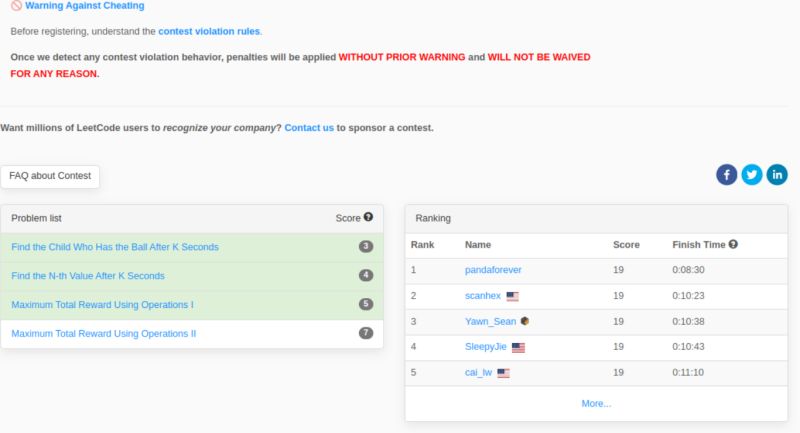The height and width of the screenshot is (433, 800).
Task: Click the US flag next to scanhex
Action: click(512, 296)
